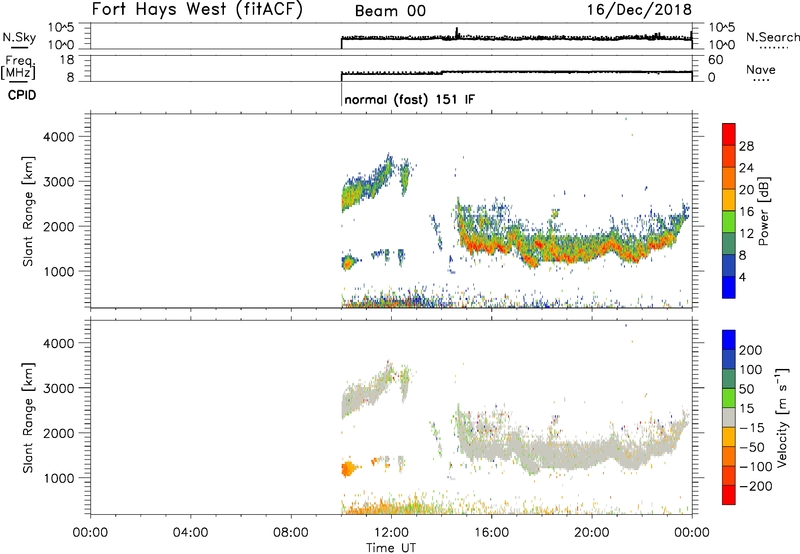Click the 'Nave' legend label
Screen dimensions: 800x554
761,70
